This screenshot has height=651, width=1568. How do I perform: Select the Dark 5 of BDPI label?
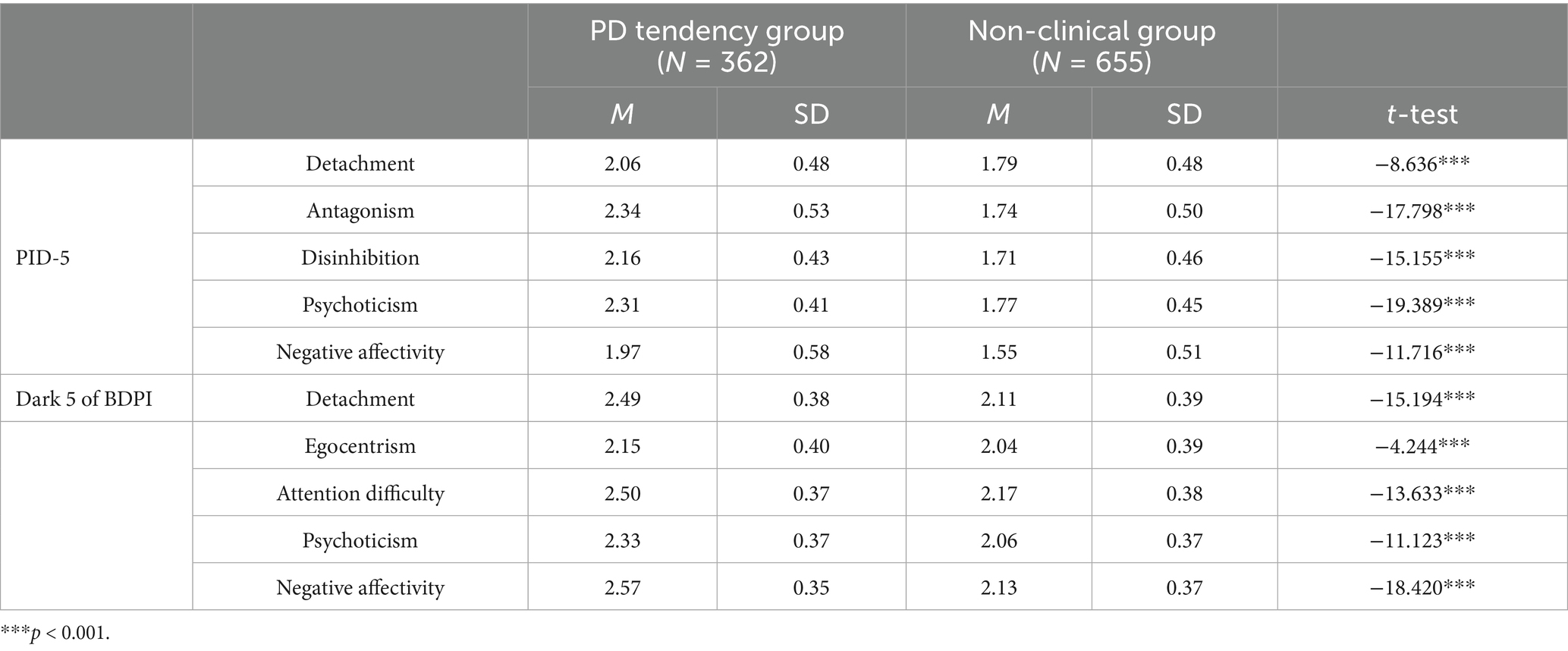(83, 399)
